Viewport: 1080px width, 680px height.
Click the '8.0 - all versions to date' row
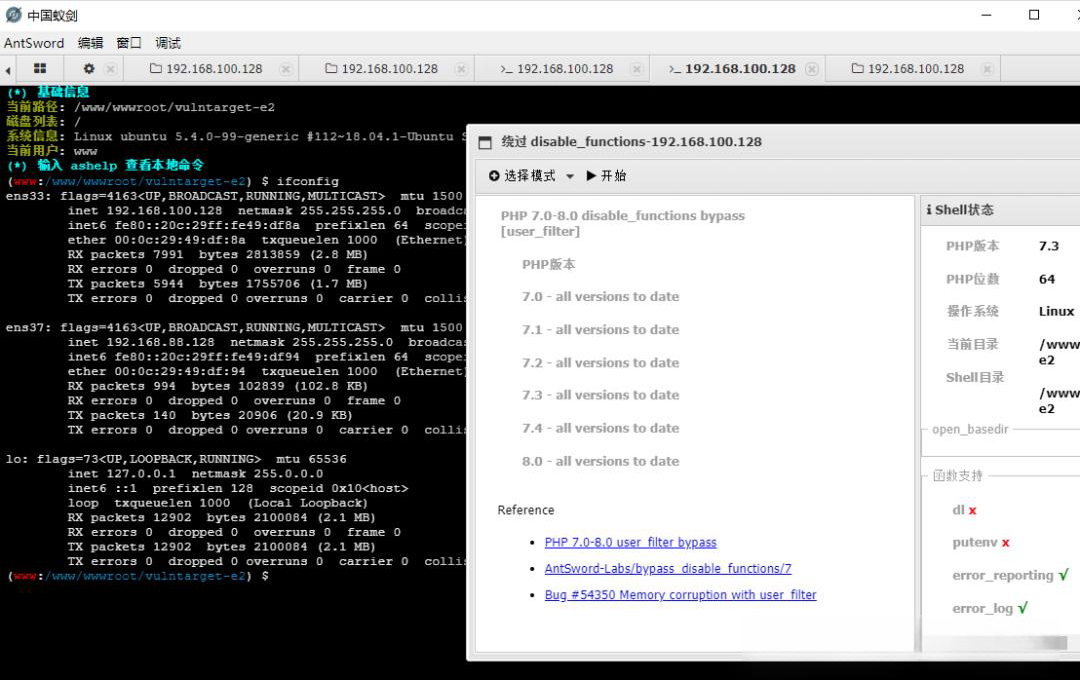click(601, 461)
